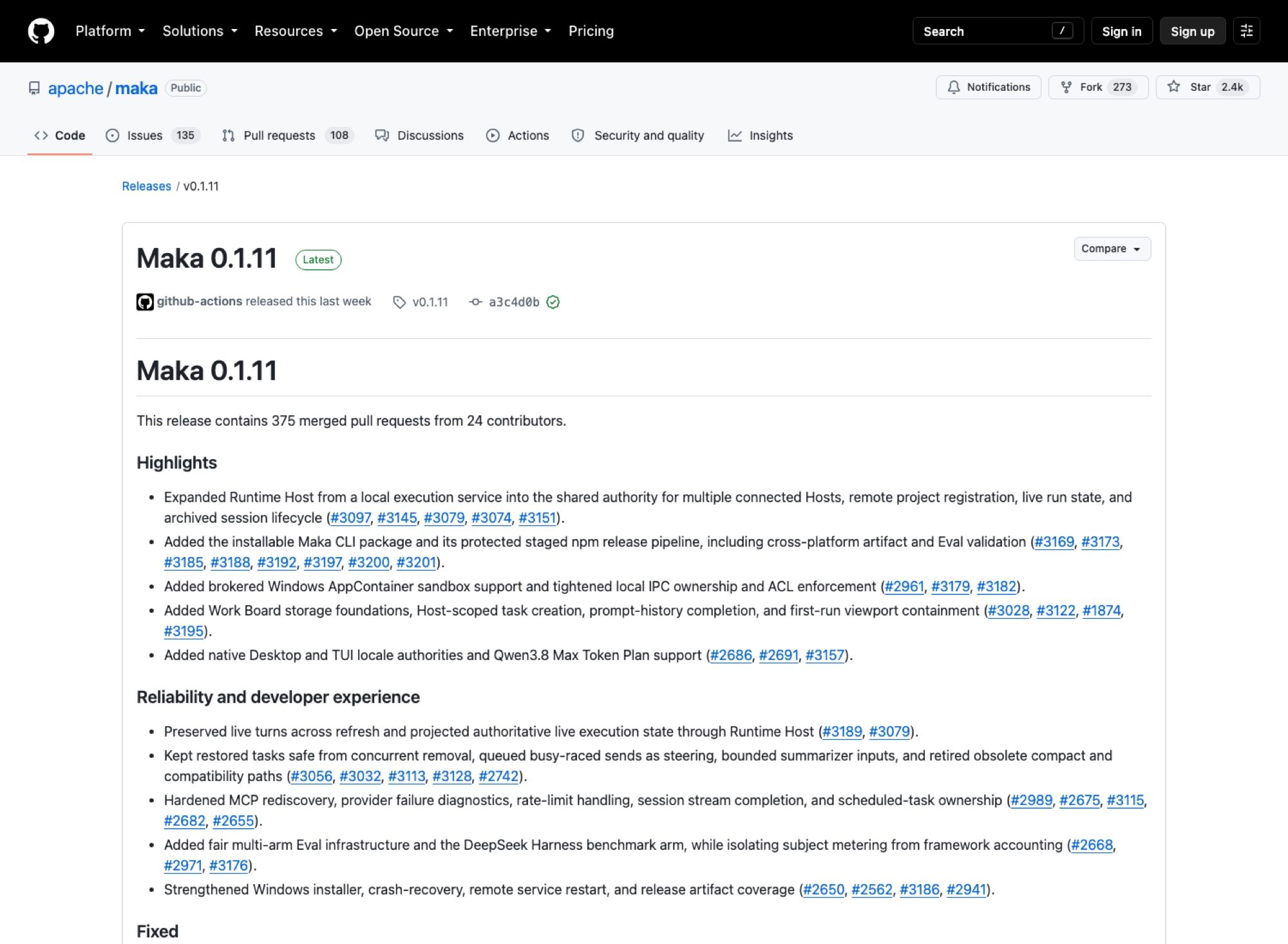The width and height of the screenshot is (1288, 944).
Task: Open pull request #3176
Action: coord(229,865)
